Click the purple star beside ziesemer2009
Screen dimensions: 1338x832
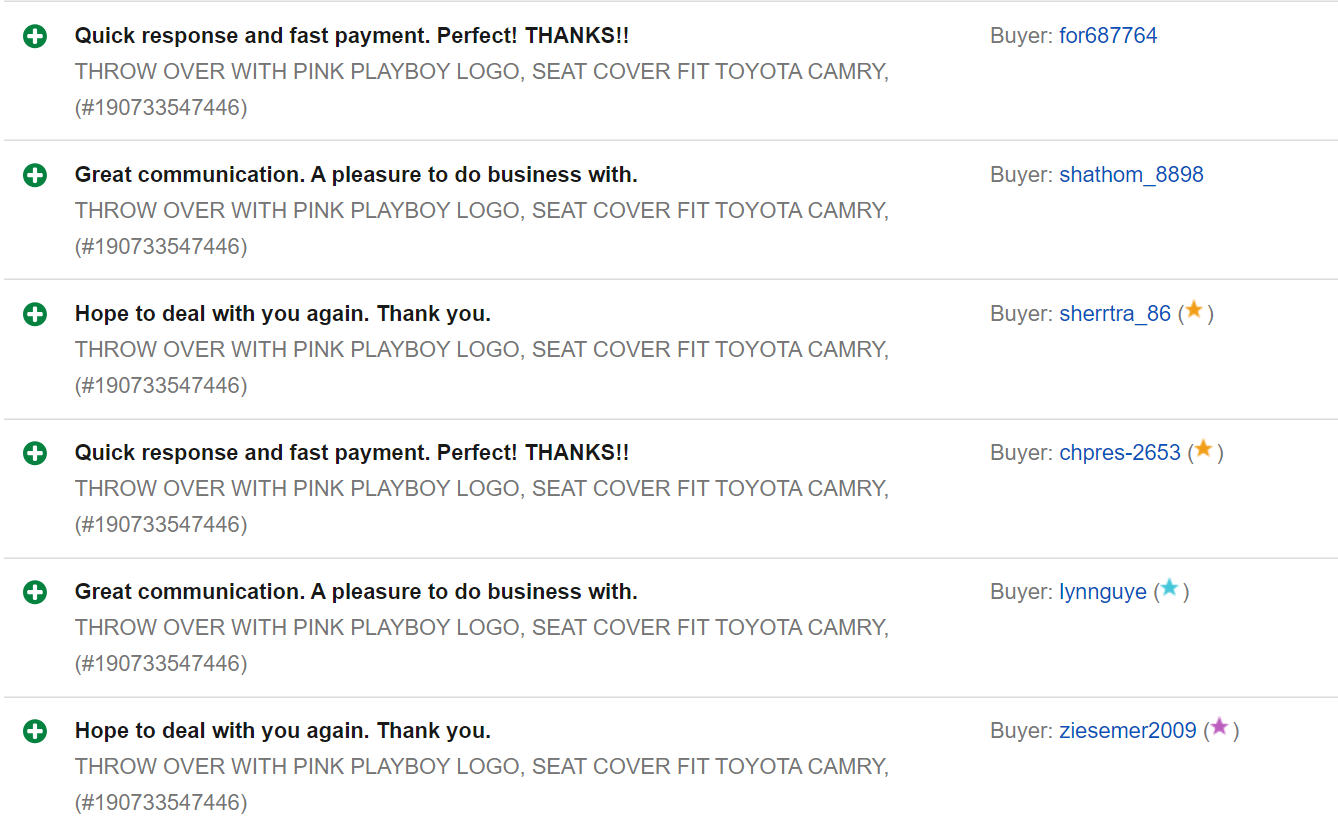click(1220, 728)
